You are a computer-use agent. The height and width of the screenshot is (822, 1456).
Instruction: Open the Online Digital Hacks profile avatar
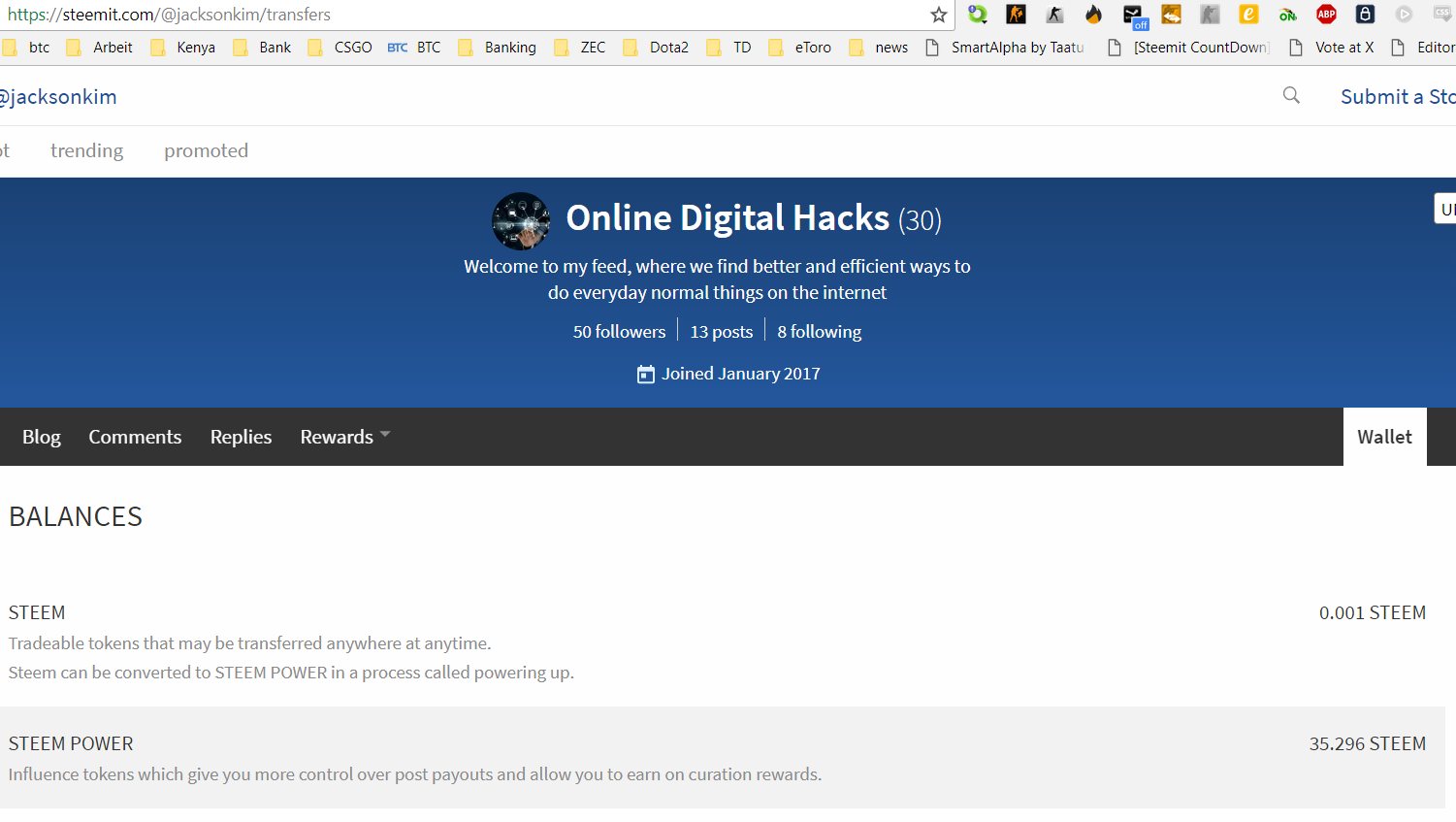[x=521, y=221]
